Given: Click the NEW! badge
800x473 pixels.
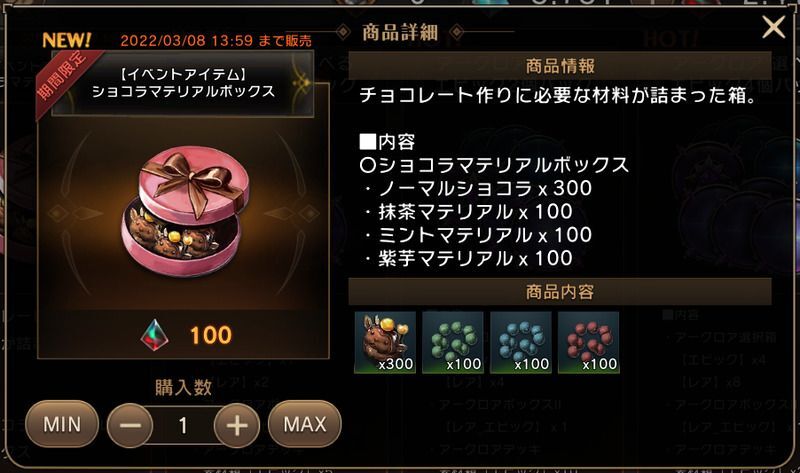Looking at the screenshot, I should tap(66, 40).
